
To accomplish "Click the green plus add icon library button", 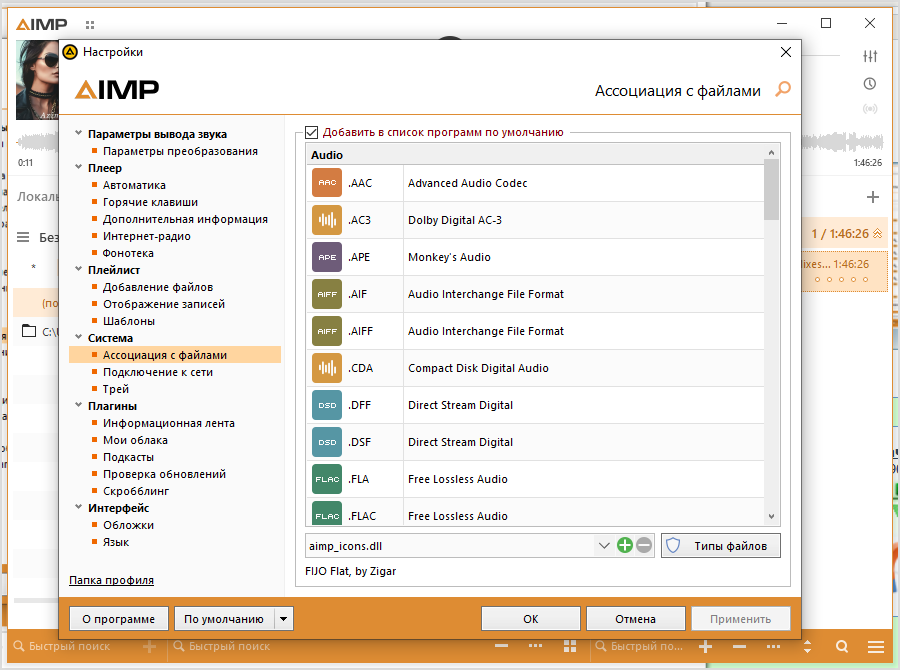I will pyautogui.click(x=625, y=546).
